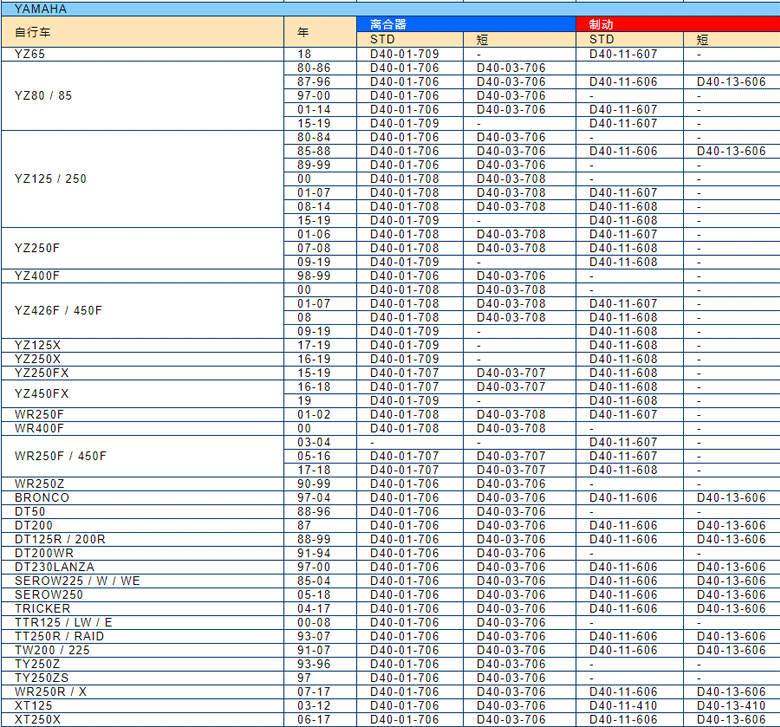Click the year 18 cell for YZ65

(320, 54)
